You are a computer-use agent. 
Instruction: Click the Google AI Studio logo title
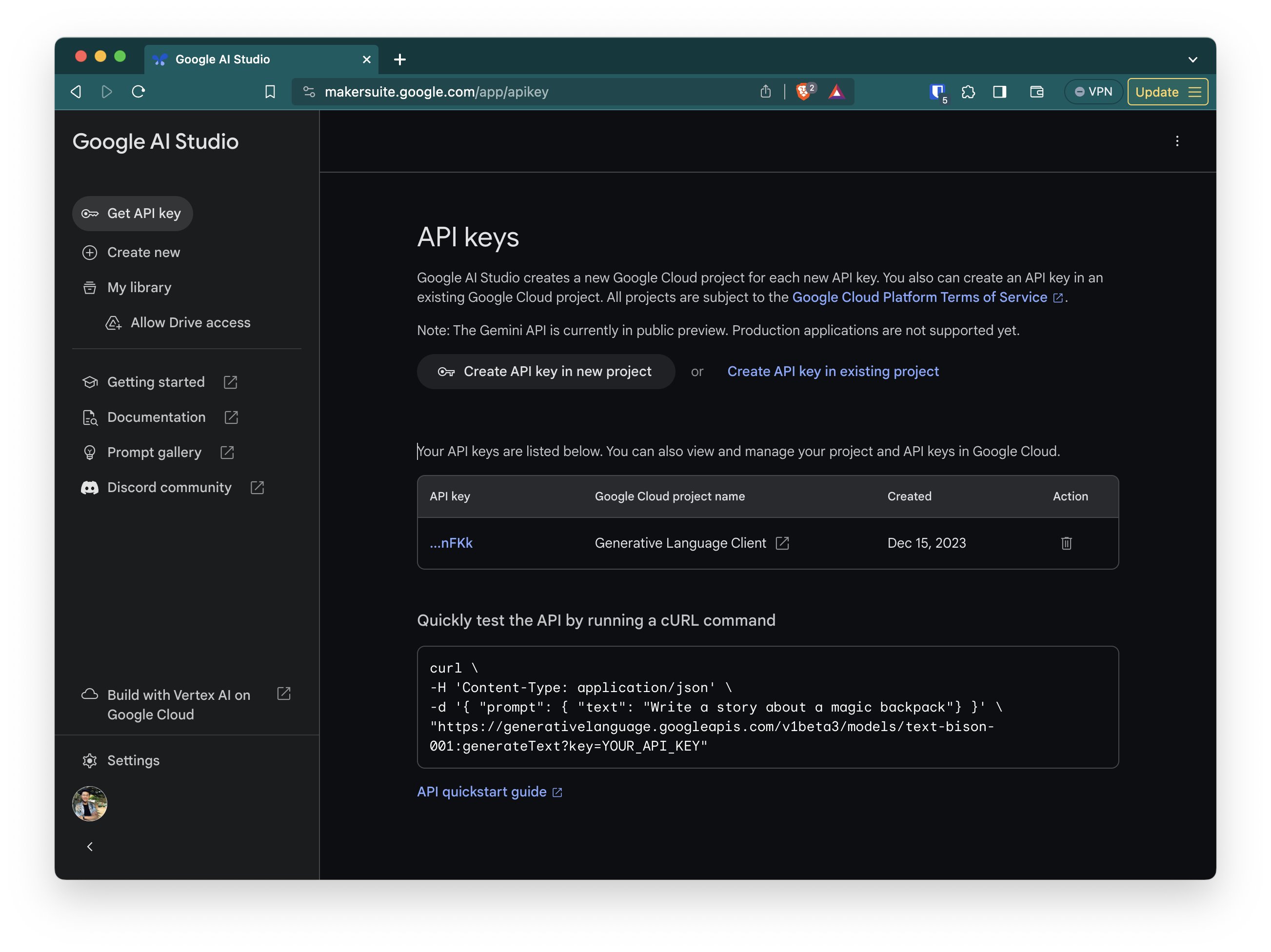coord(156,141)
